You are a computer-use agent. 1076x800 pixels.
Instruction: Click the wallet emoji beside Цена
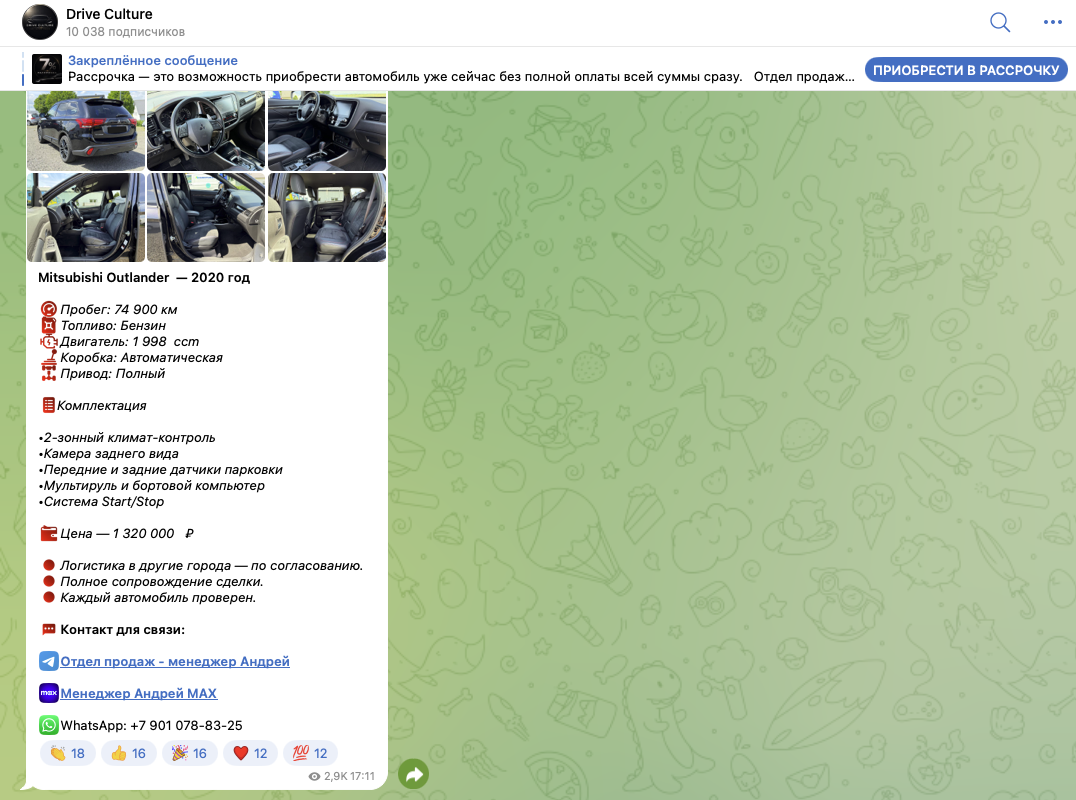(x=49, y=533)
